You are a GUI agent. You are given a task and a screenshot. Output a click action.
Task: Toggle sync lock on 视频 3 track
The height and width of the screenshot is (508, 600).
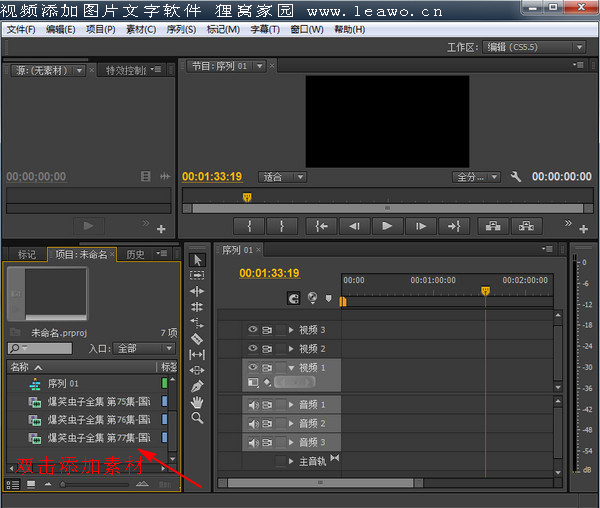[x=267, y=330]
